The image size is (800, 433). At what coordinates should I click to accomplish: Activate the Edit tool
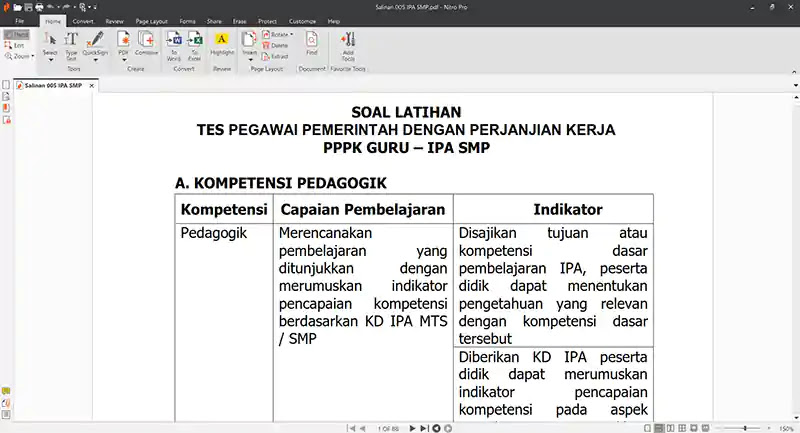point(14,45)
